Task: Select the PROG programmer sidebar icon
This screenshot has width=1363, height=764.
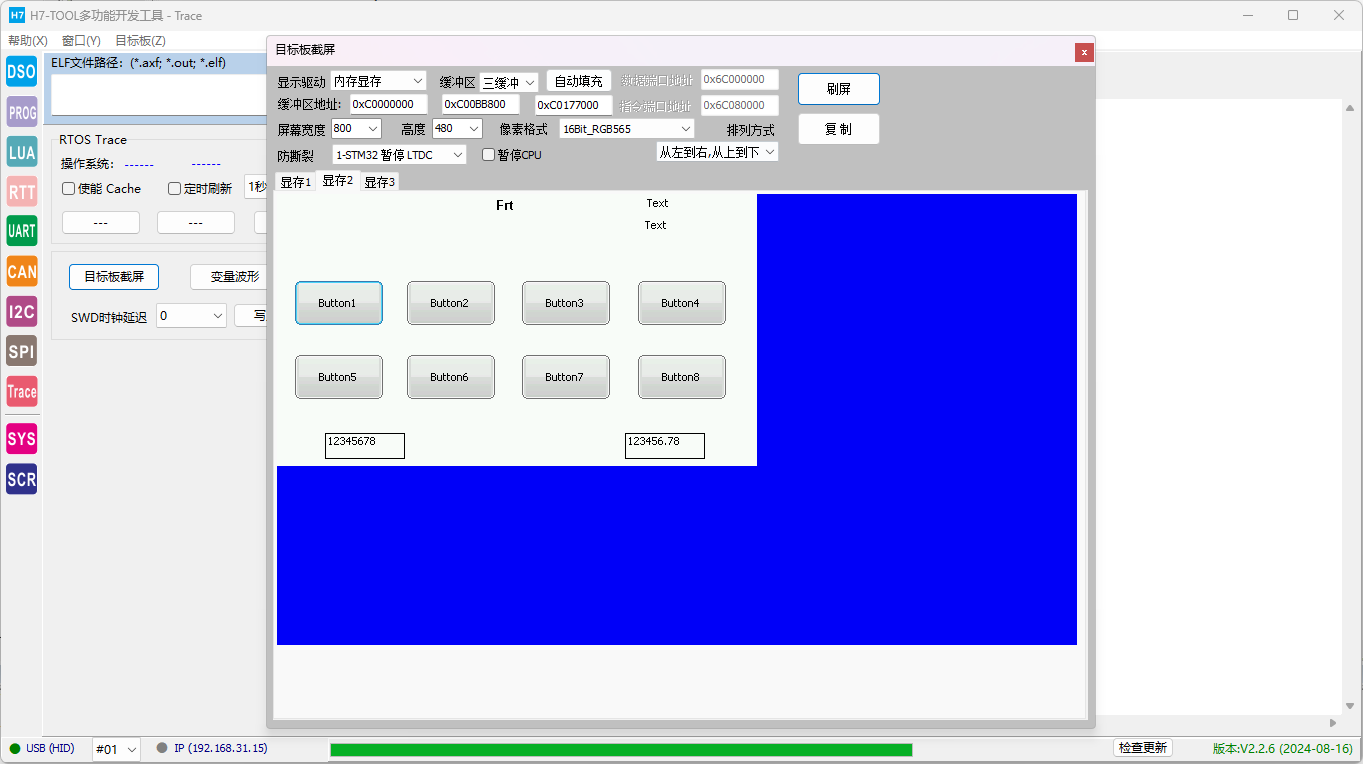Action: [21, 112]
